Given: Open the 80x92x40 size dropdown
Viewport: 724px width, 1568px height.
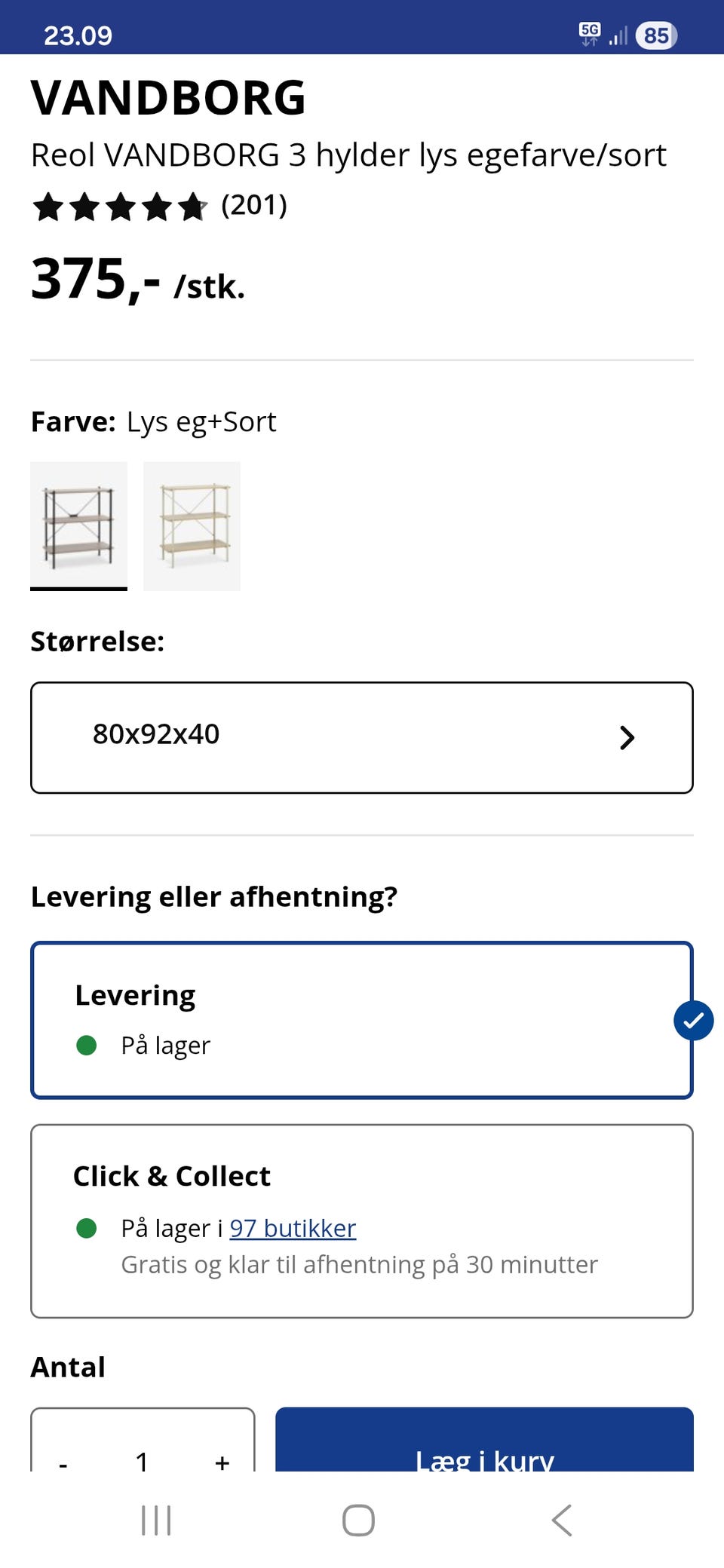Looking at the screenshot, I should tap(360, 737).
